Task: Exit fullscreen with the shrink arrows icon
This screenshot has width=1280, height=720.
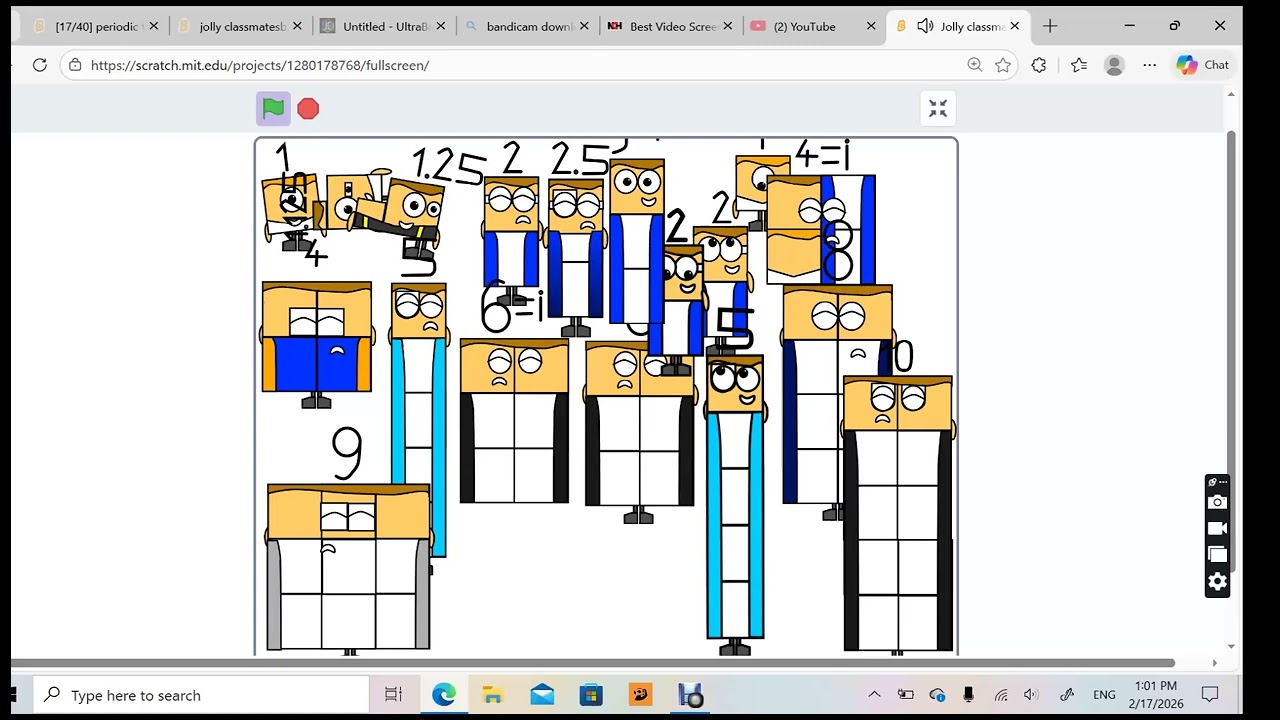Action: coord(938,109)
